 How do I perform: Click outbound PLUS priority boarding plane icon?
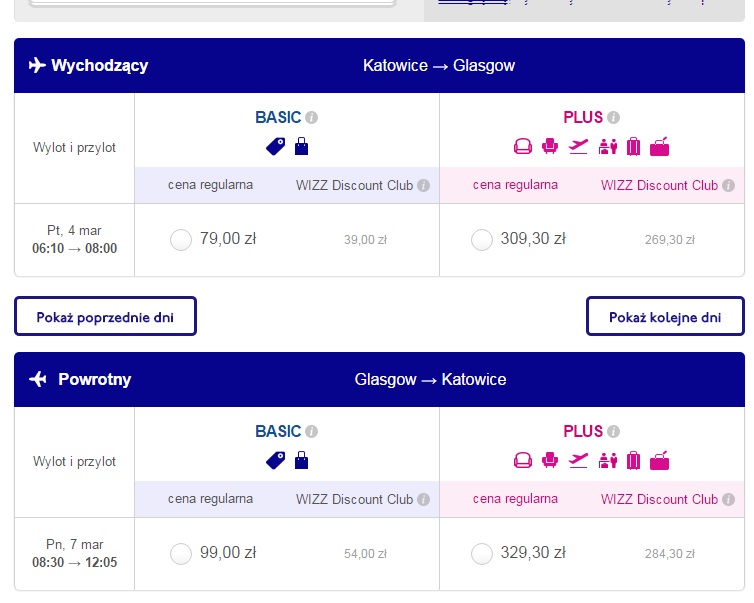pos(578,146)
